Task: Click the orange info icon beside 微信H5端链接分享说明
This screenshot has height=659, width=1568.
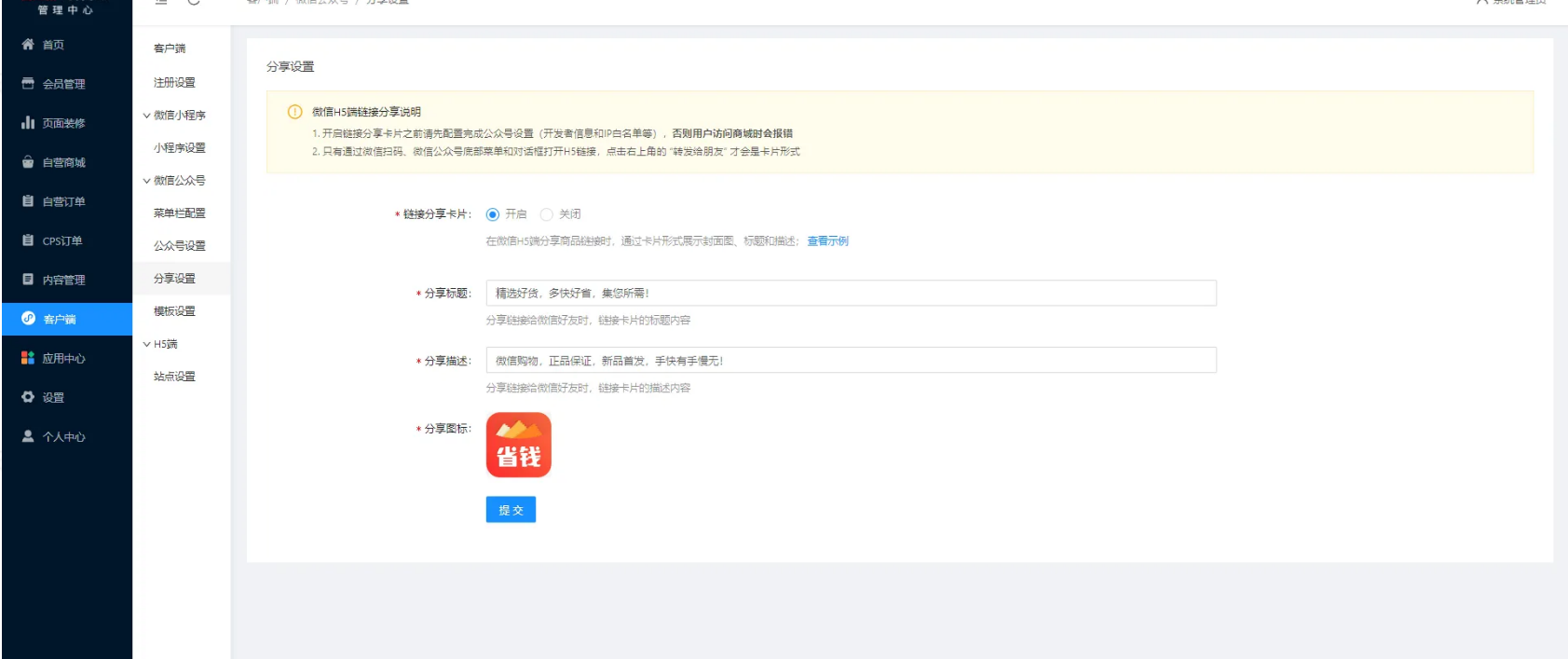Action: [294, 112]
